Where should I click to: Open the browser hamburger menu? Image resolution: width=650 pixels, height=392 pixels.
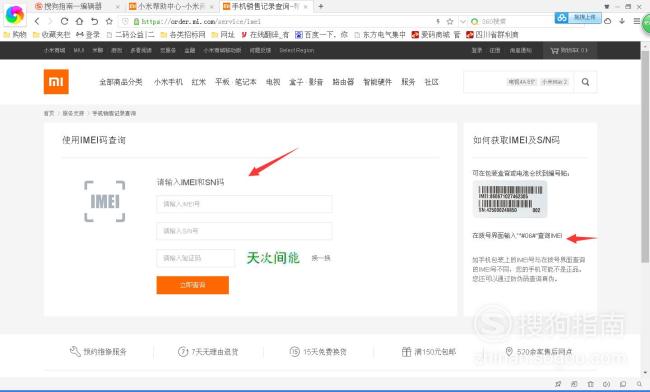636,21
